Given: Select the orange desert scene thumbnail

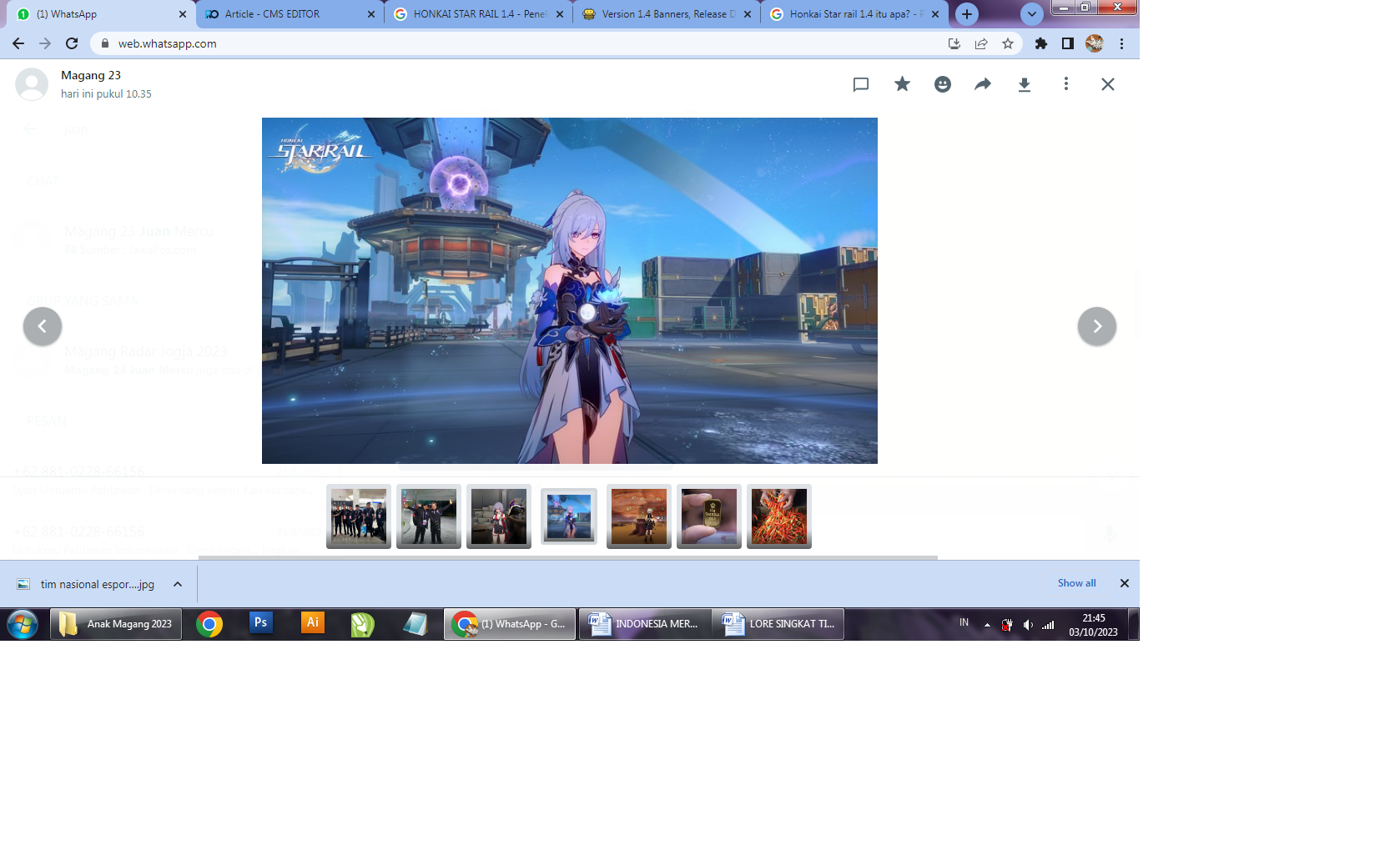Looking at the screenshot, I should (639, 516).
